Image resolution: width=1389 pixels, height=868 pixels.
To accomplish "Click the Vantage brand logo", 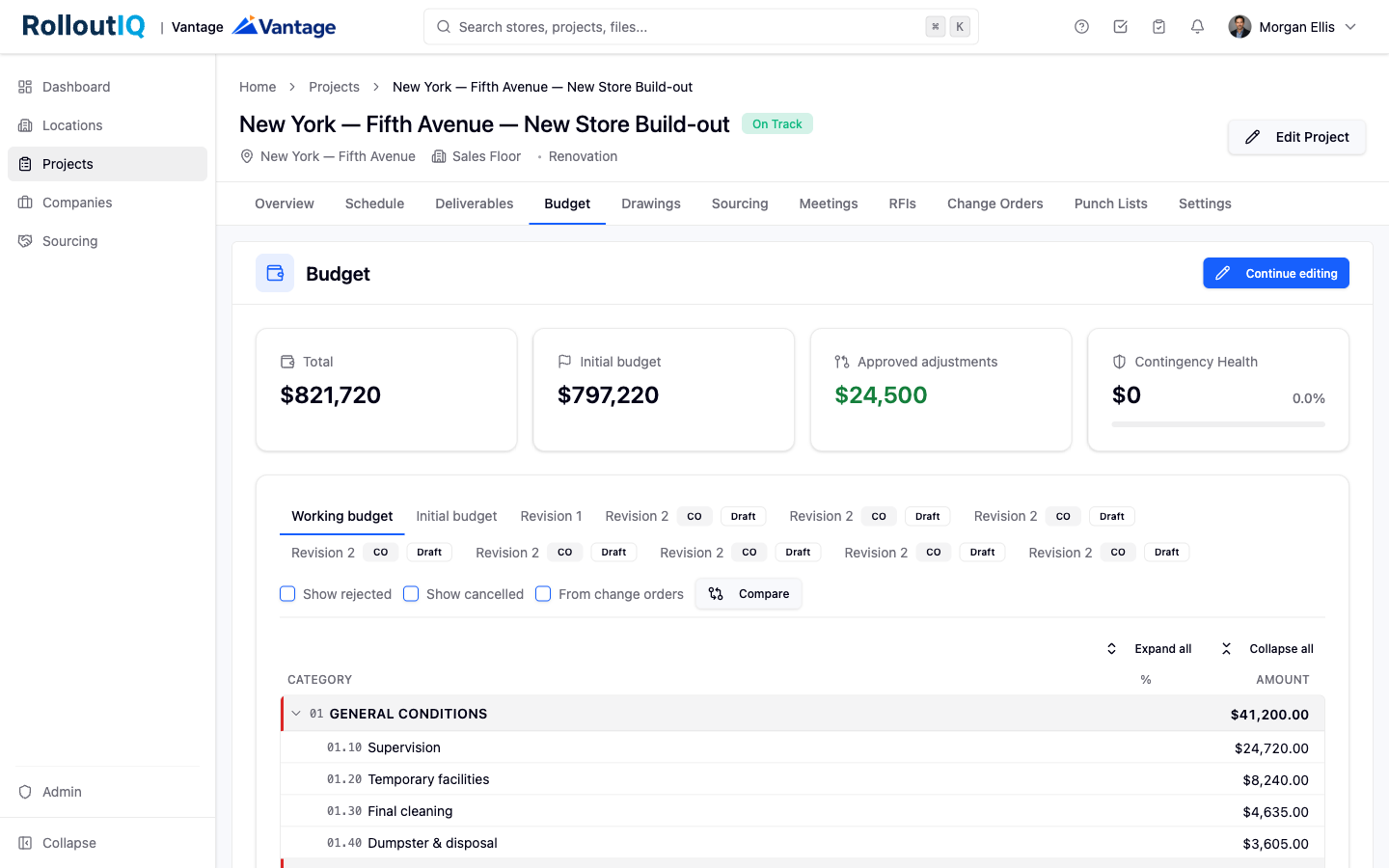I will (x=285, y=26).
